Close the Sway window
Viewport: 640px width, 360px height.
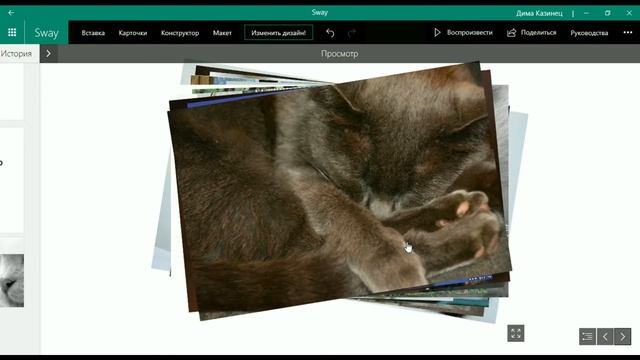click(x=629, y=13)
